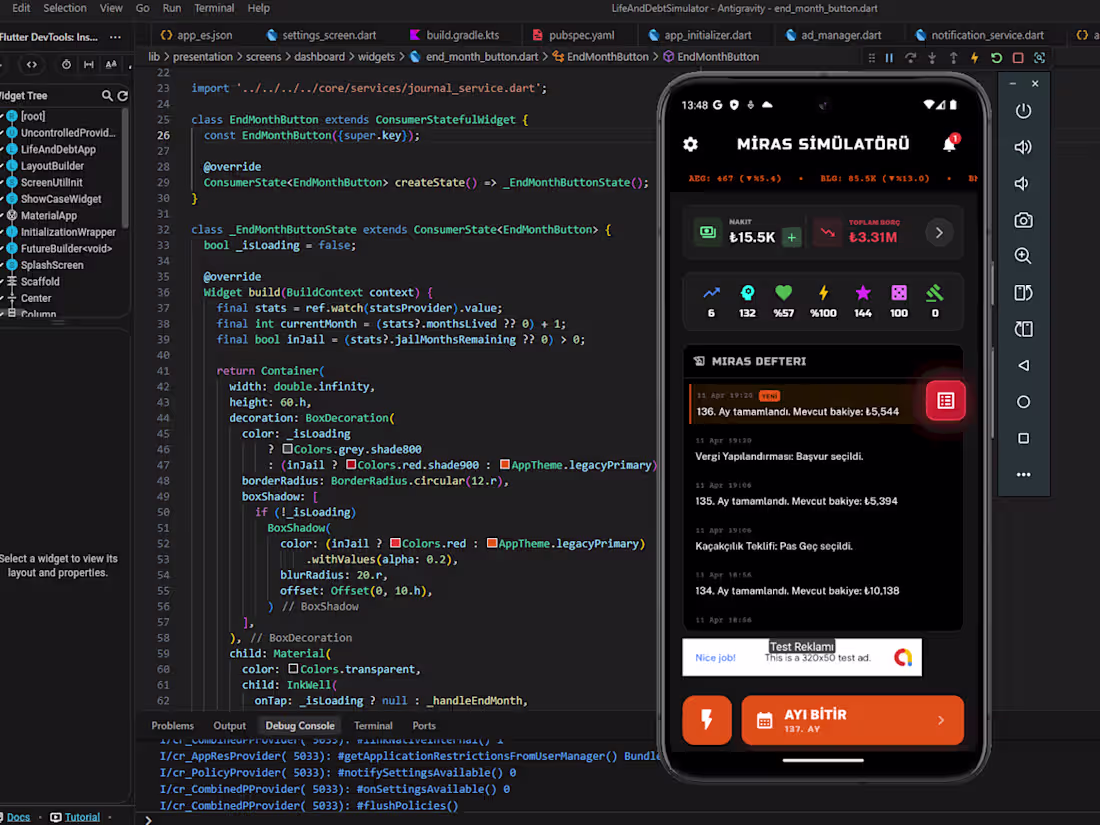Toggle the DevTools baselines text icon
This screenshot has width=1100, height=825.
pyautogui.click(x=111, y=65)
